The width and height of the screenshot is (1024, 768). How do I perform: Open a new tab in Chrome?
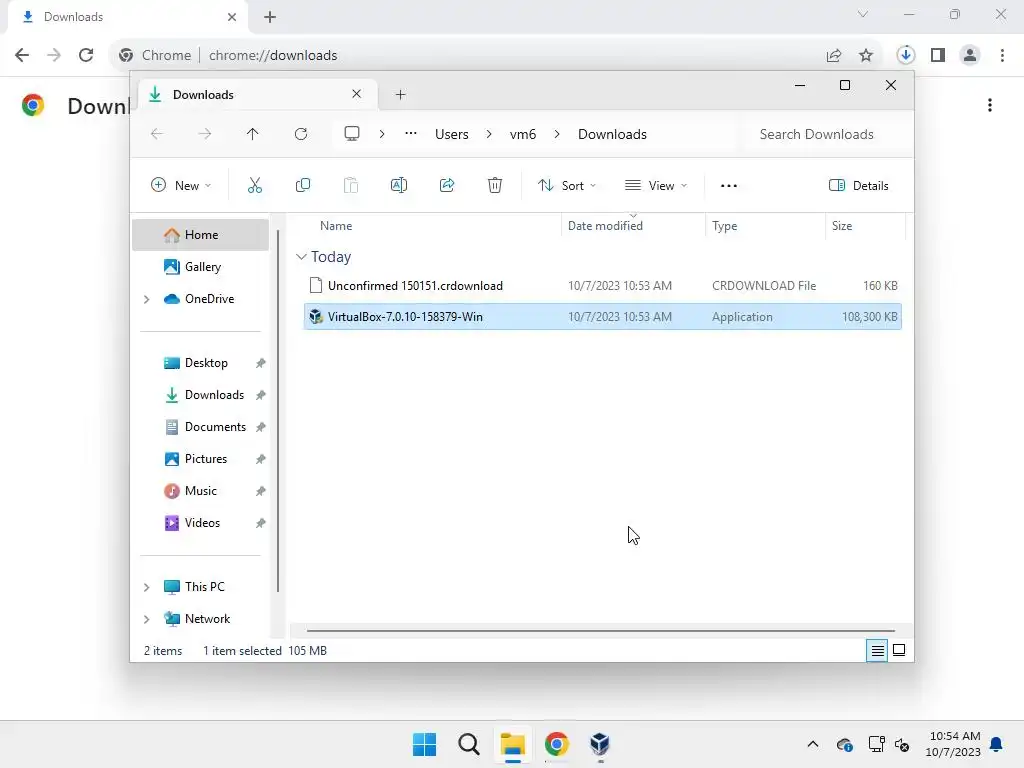click(270, 17)
